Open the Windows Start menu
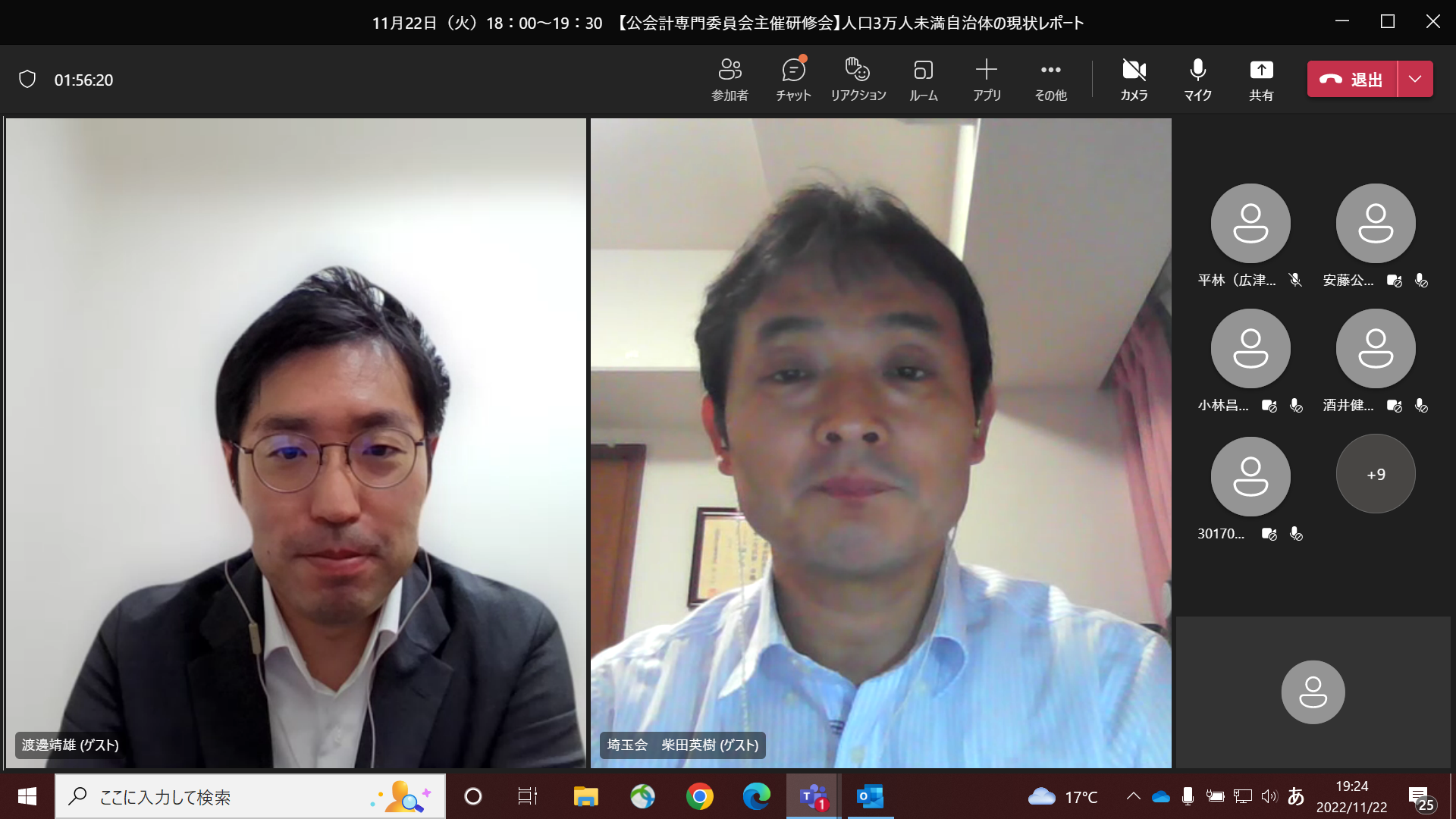This screenshot has width=1456, height=819. [27, 796]
